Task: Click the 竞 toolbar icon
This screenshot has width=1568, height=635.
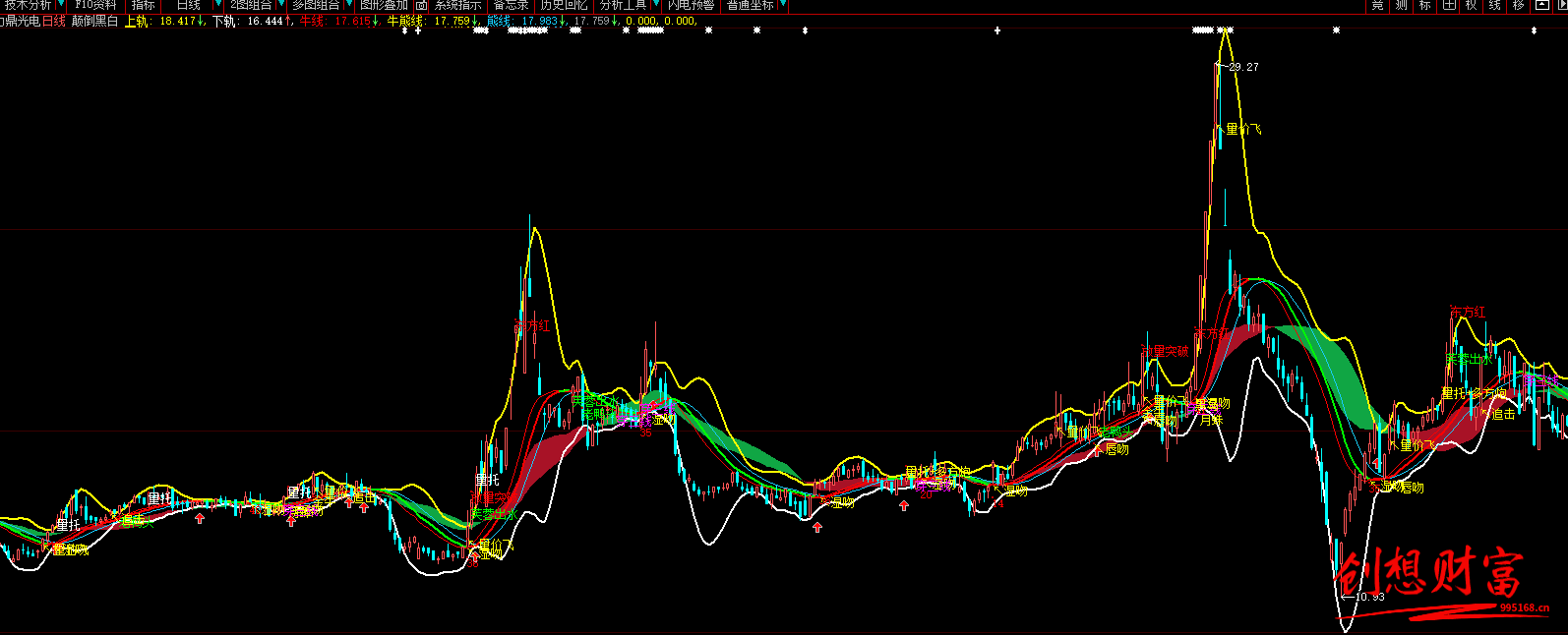Action: pyautogui.click(x=1377, y=5)
